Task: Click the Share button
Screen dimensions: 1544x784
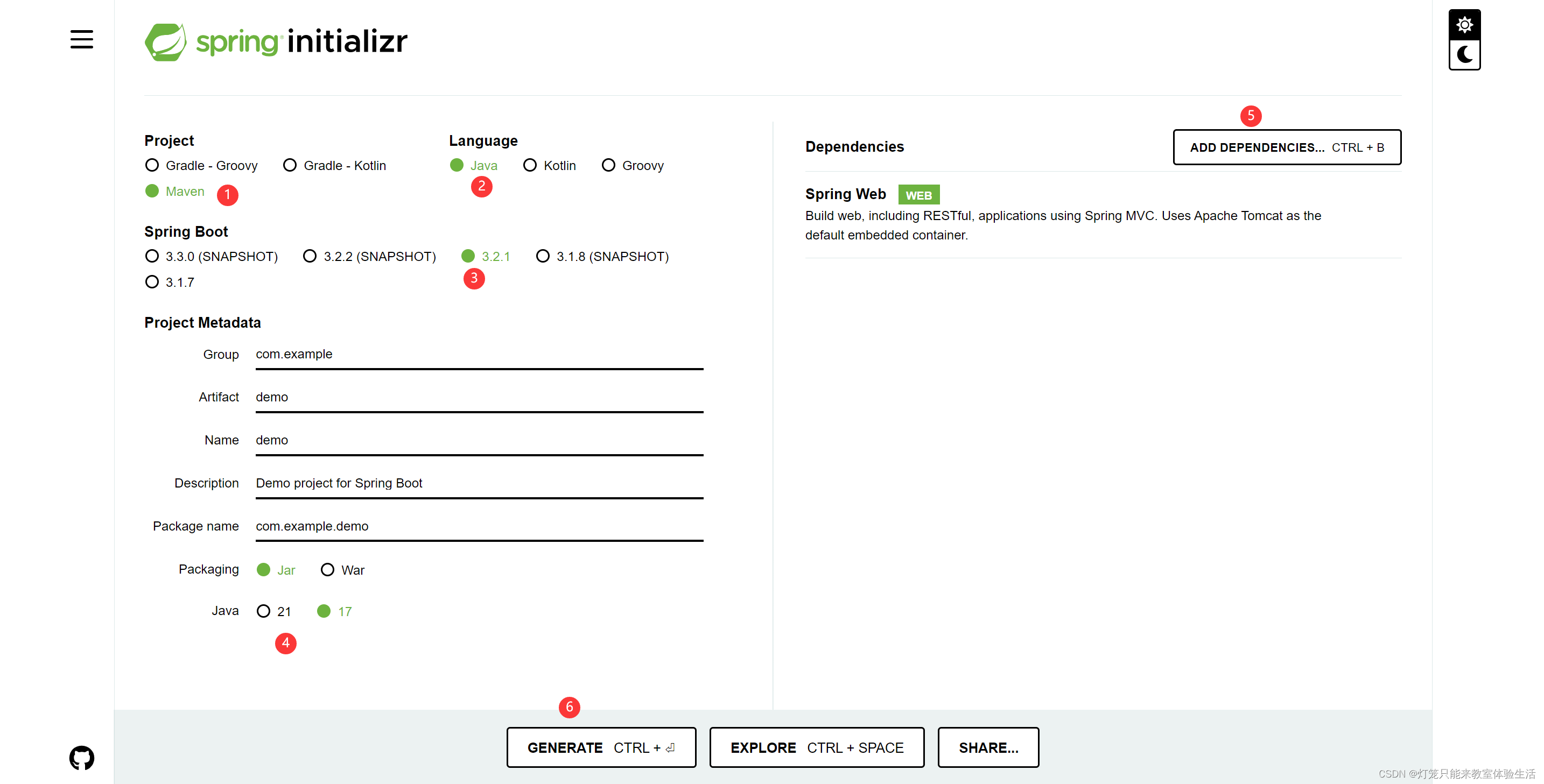Action: (988, 747)
